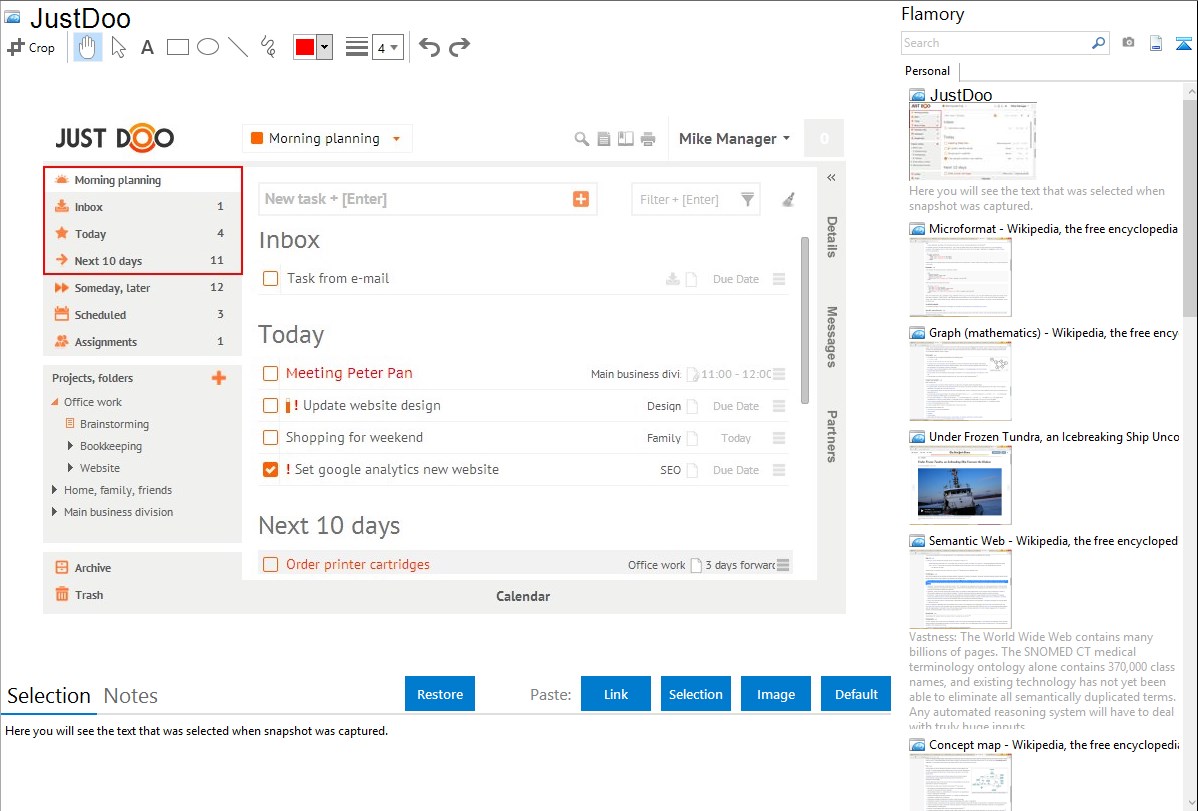Collapse the Office work folder
The height and width of the screenshot is (811, 1198).
click(x=54, y=402)
